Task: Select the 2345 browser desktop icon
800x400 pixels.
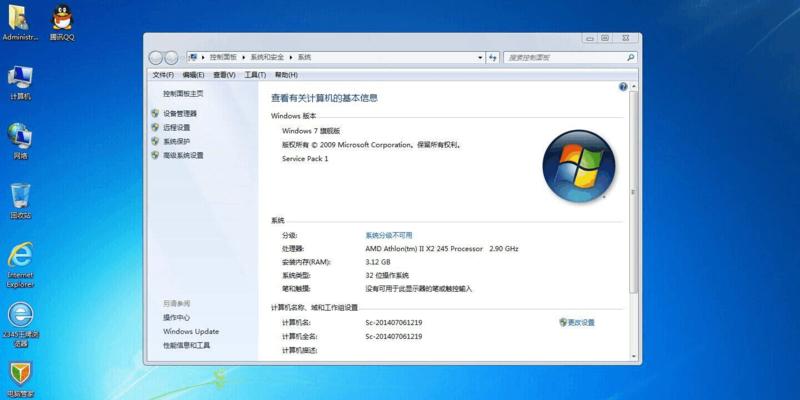Action: (x=20, y=324)
